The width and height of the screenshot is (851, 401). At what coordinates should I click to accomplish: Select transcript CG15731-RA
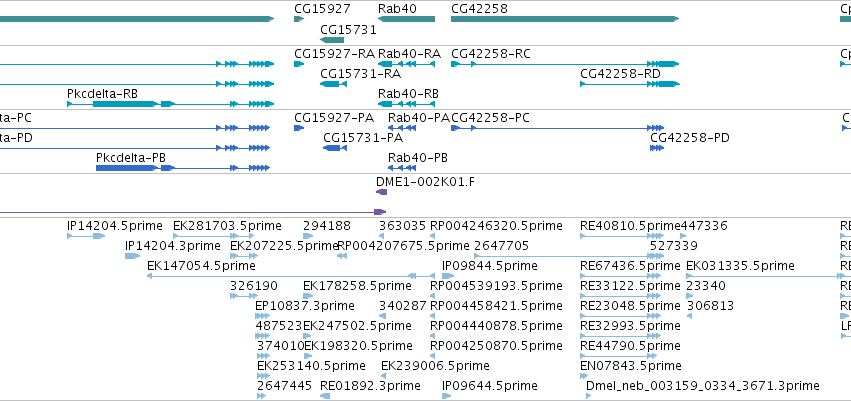(360, 74)
